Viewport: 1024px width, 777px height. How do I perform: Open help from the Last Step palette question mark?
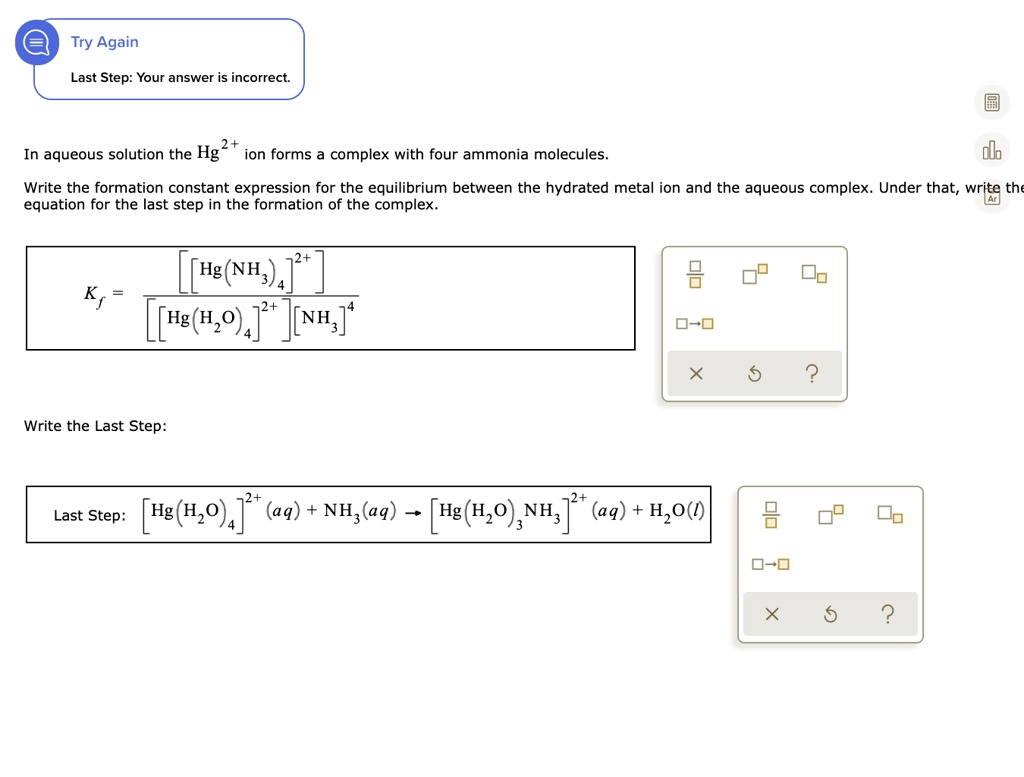click(888, 614)
